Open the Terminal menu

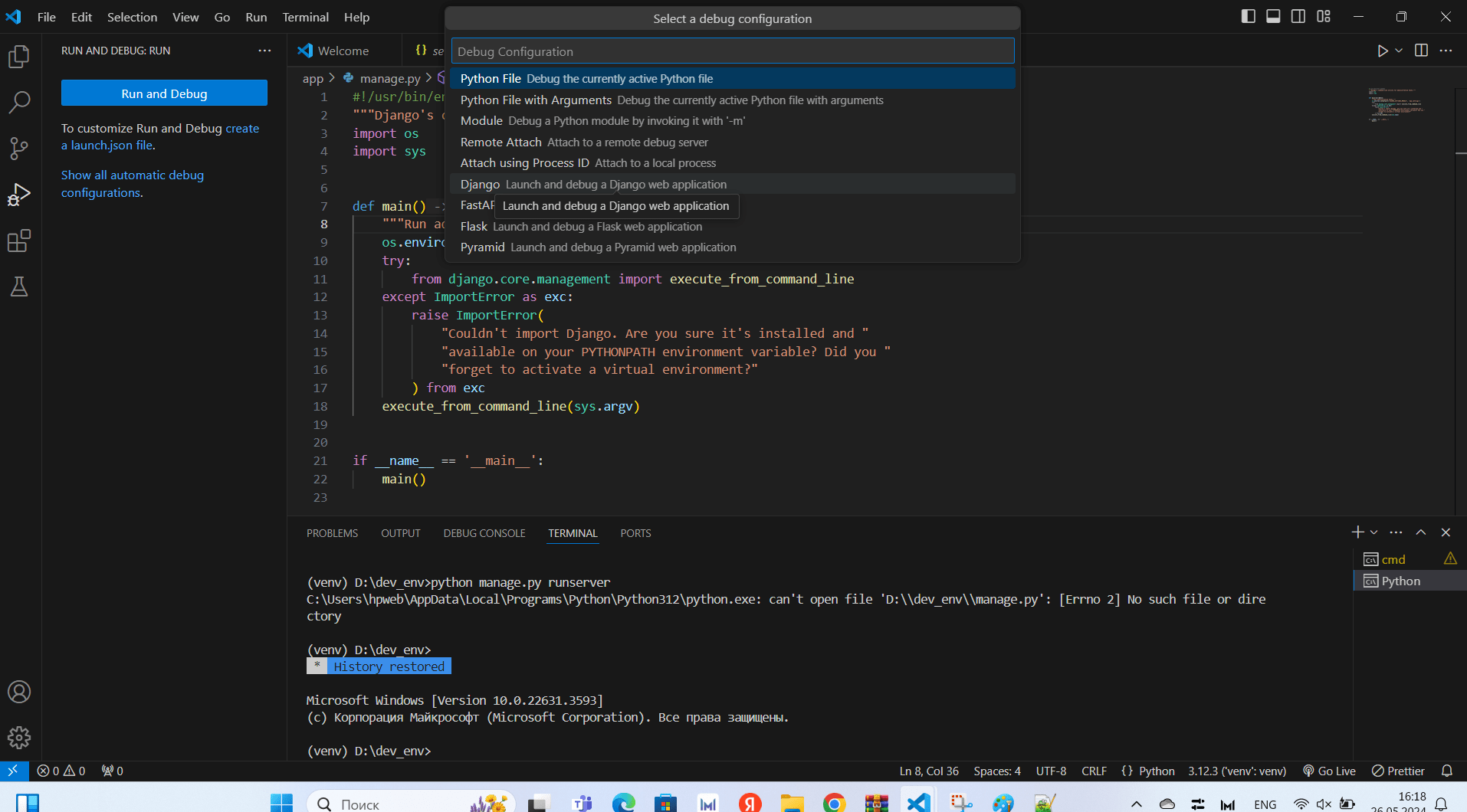pos(305,17)
